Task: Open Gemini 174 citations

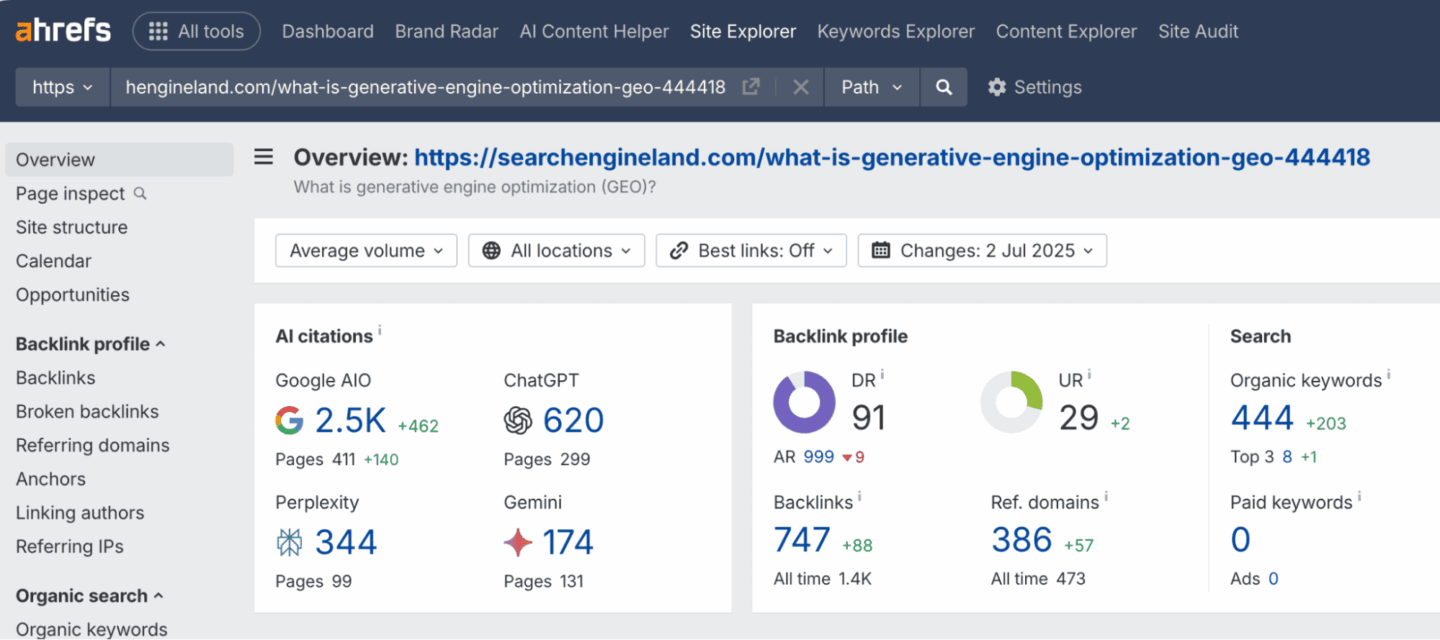Action: click(568, 543)
